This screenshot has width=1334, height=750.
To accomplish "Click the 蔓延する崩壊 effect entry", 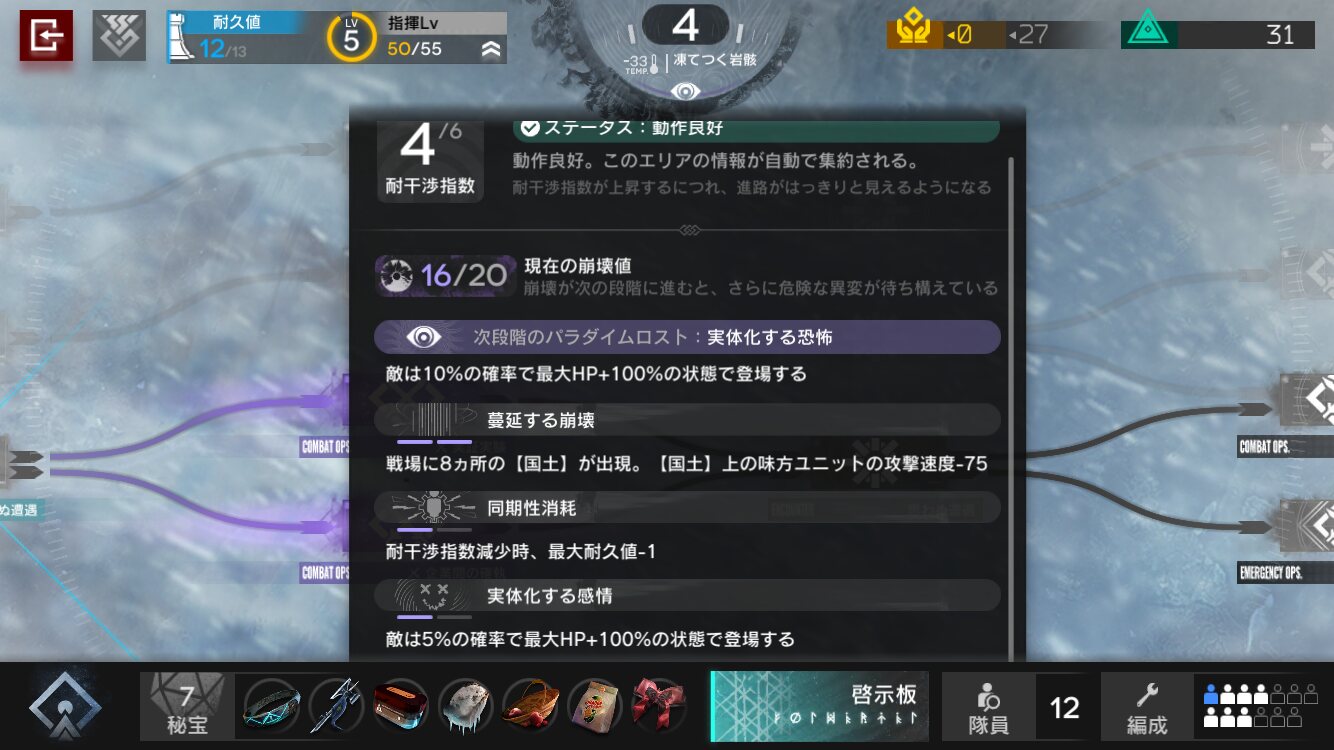I will 687,420.
